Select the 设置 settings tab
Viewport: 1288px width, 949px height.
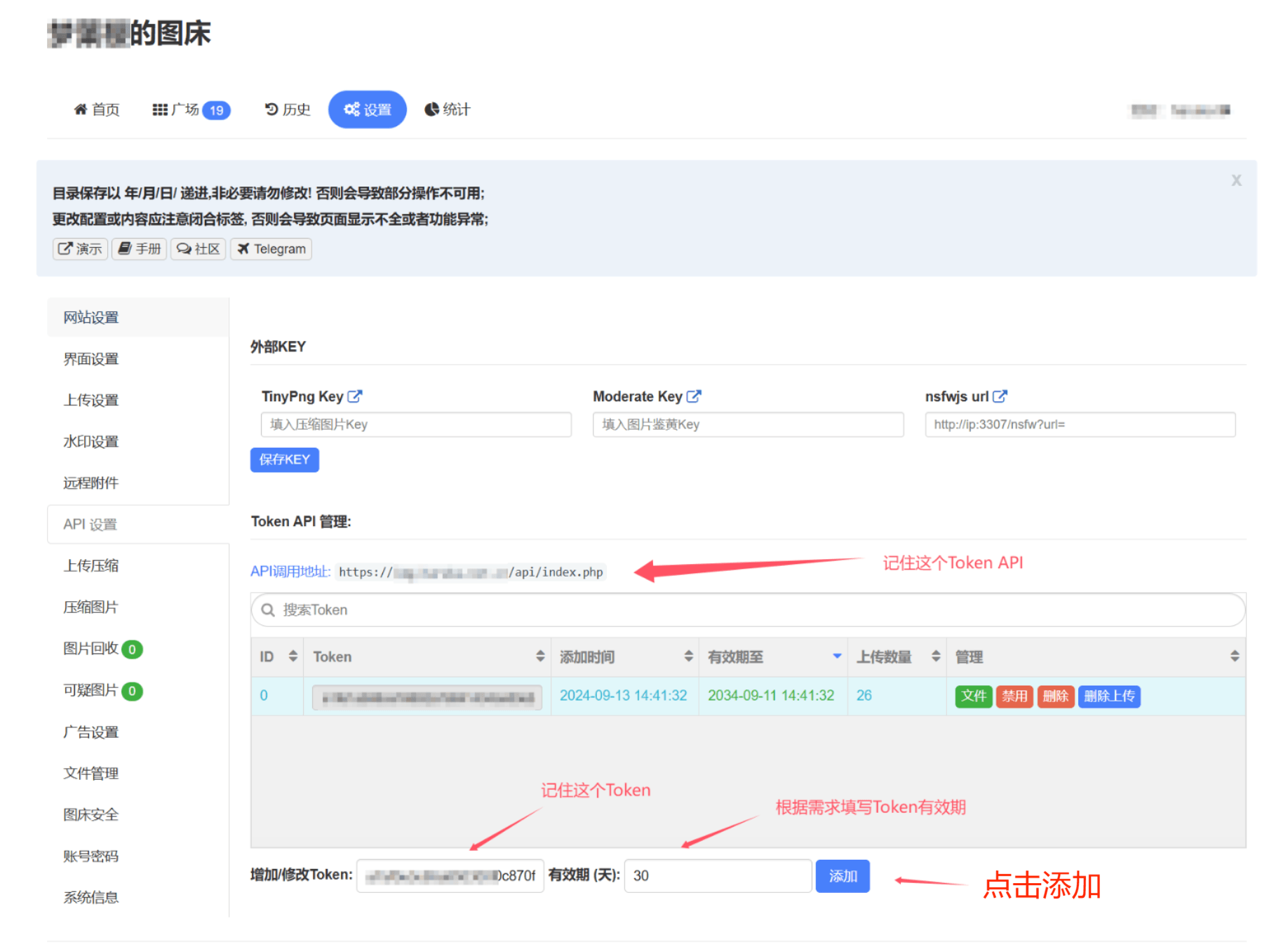click(x=367, y=109)
